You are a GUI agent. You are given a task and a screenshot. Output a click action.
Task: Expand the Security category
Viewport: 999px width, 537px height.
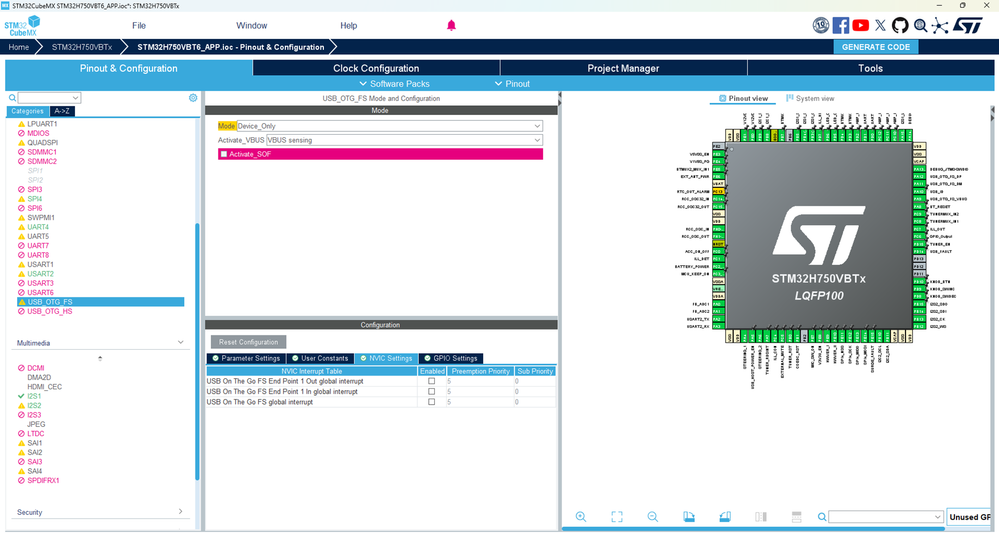coord(180,512)
